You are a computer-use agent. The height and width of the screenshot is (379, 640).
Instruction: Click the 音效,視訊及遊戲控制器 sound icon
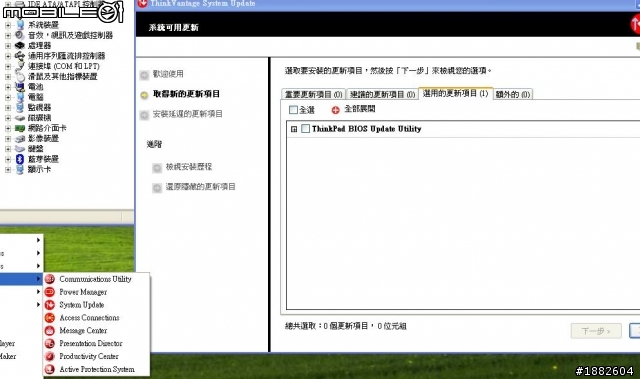20,35
